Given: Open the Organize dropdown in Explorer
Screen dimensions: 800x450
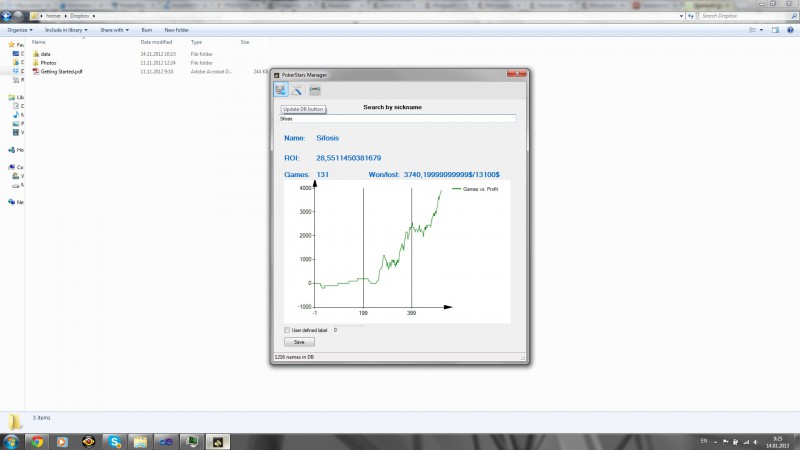Looking at the screenshot, I should click(20, 30).
